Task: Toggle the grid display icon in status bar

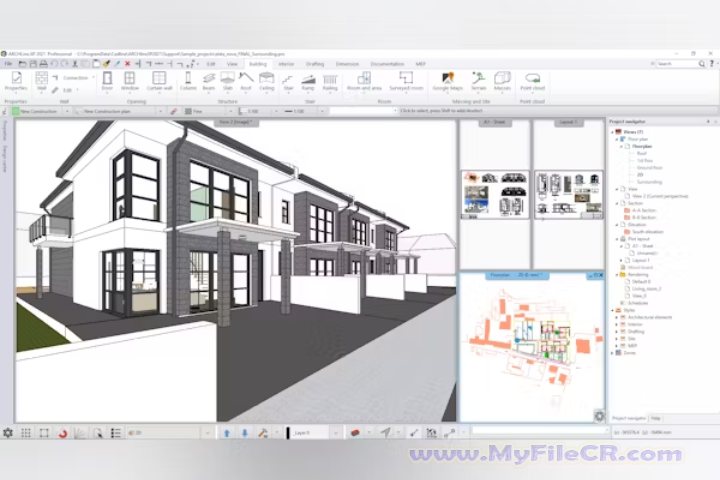Action: (x=26, y=433)
